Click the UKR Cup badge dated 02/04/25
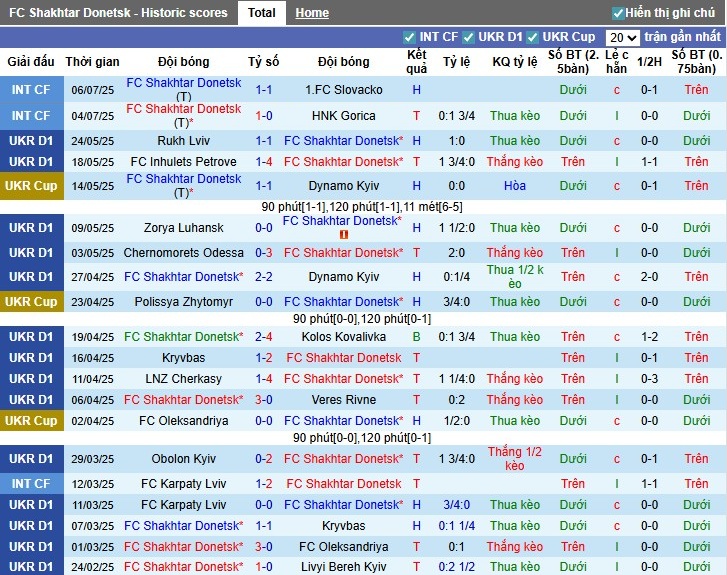The width and height of the screenshot is (727, 575). click(x=30, y=421)
